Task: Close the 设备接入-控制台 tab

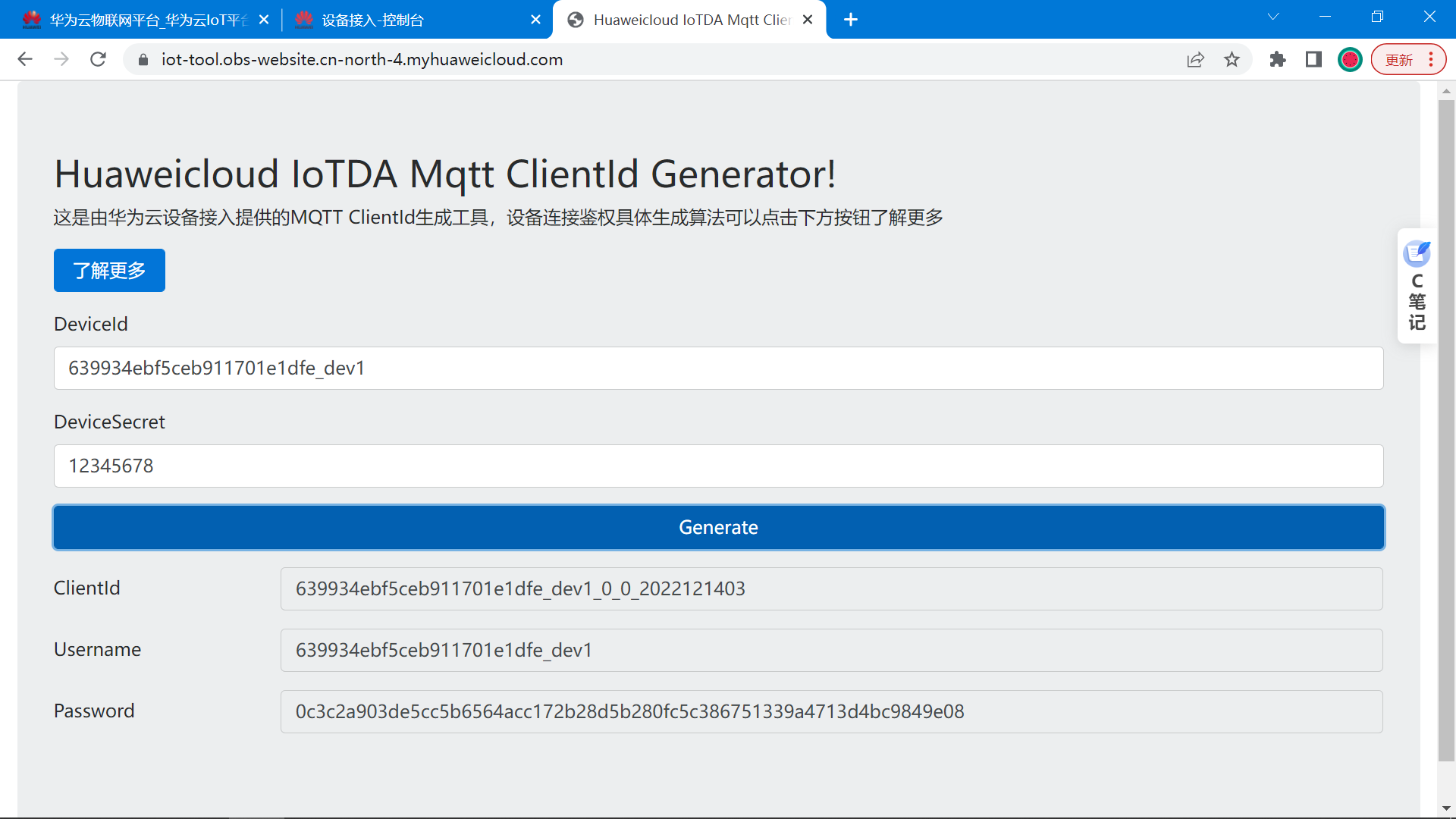Action: 536,20
